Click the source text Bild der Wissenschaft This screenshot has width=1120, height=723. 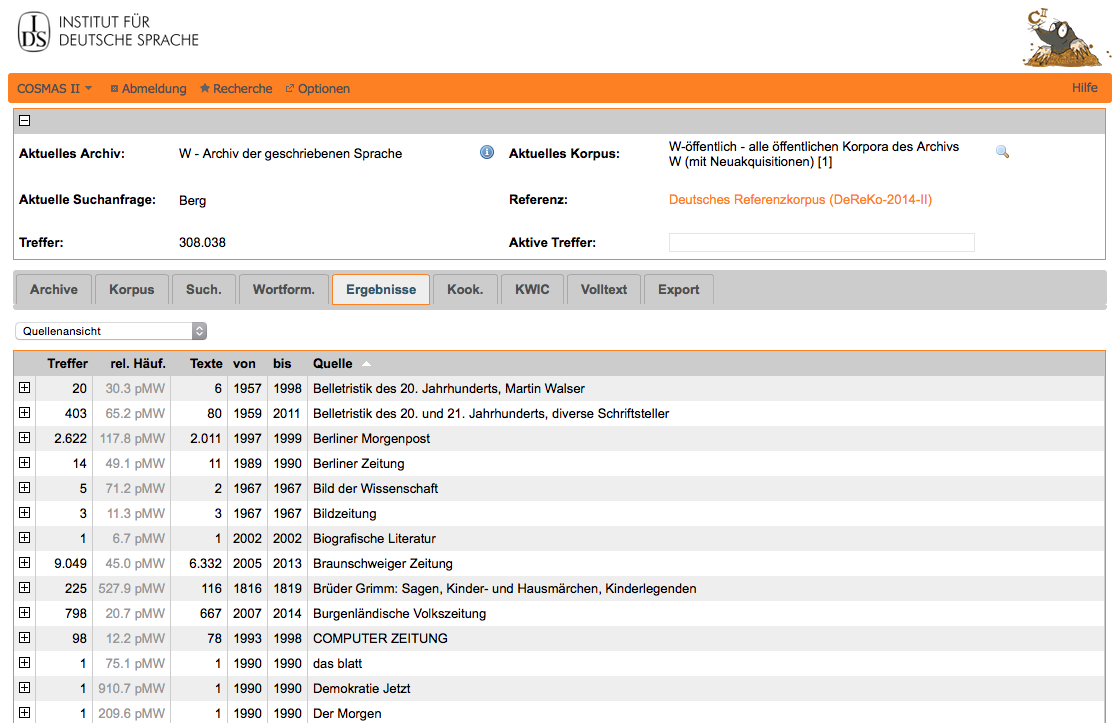(376, 489)
